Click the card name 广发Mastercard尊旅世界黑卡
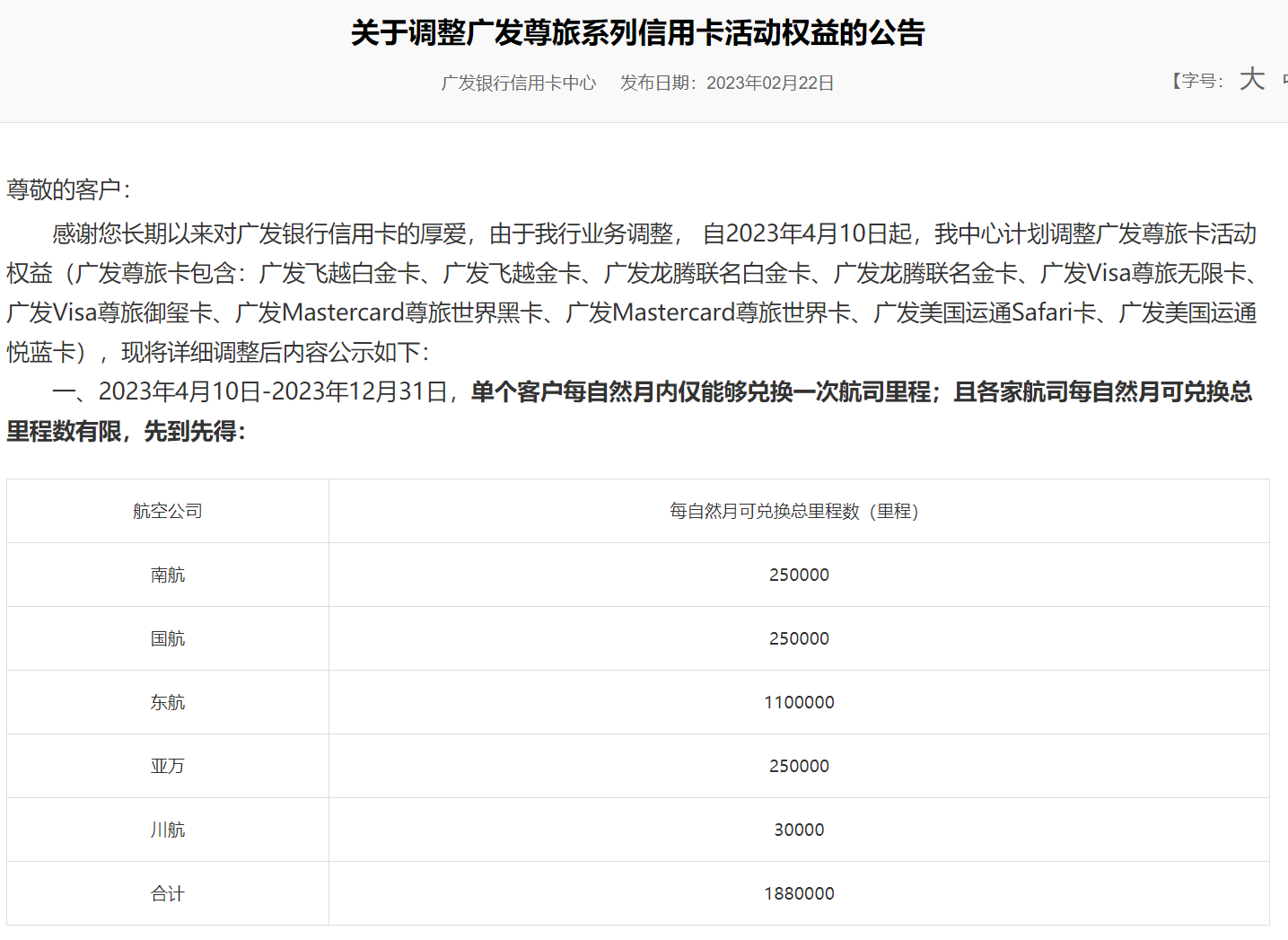 (x=390, y=313)
